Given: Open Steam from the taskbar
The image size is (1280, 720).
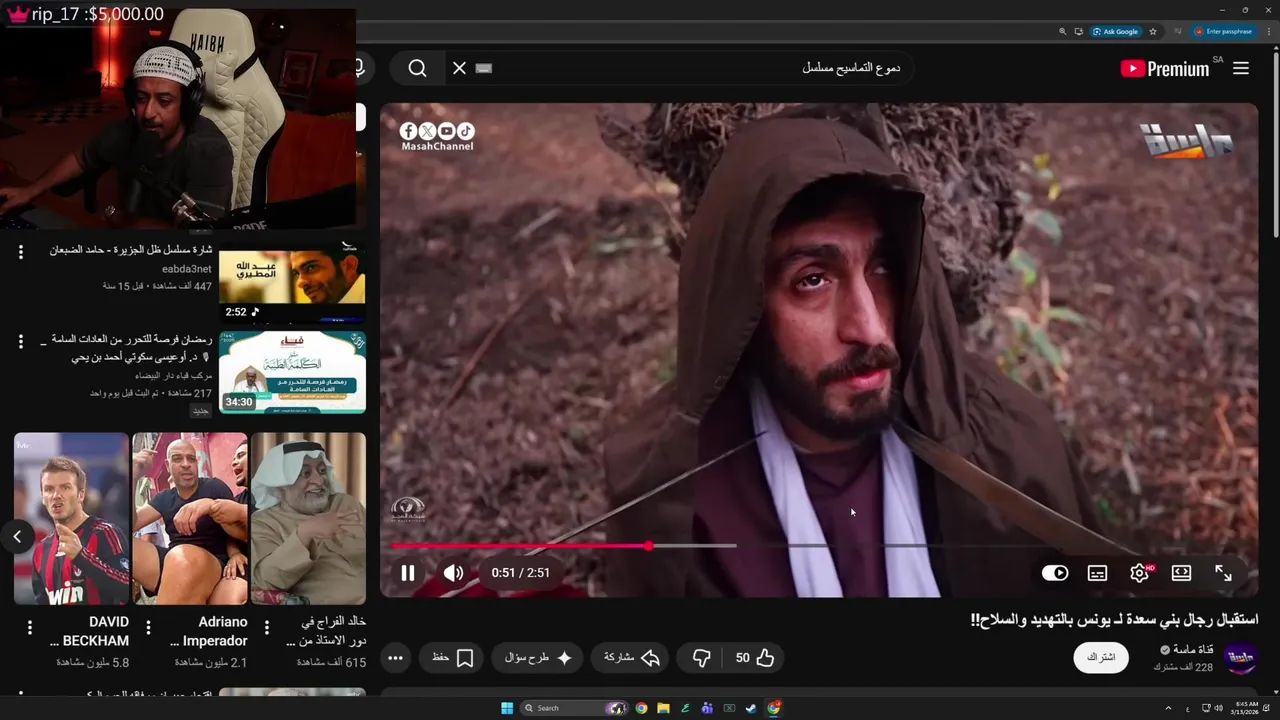Looking at the screenshot, I should pyautogui.click(x=751, y=708).
